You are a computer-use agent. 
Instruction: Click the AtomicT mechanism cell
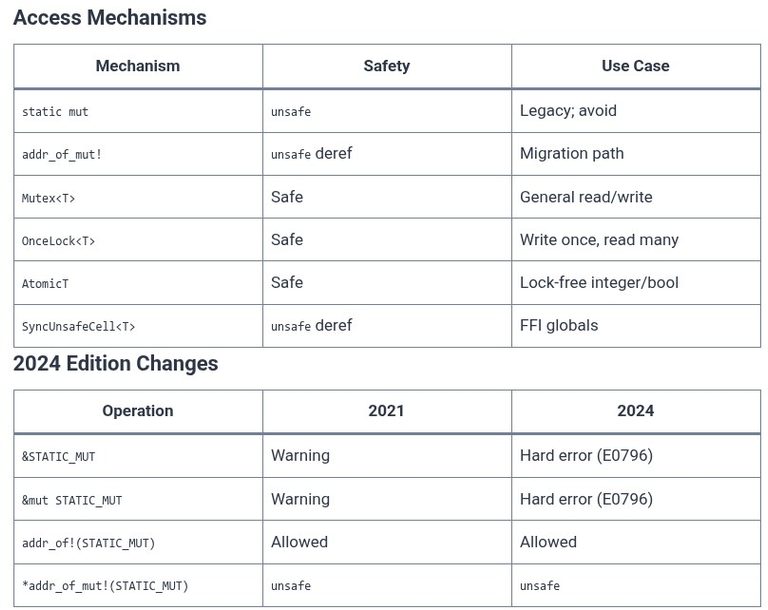[138, 283]
